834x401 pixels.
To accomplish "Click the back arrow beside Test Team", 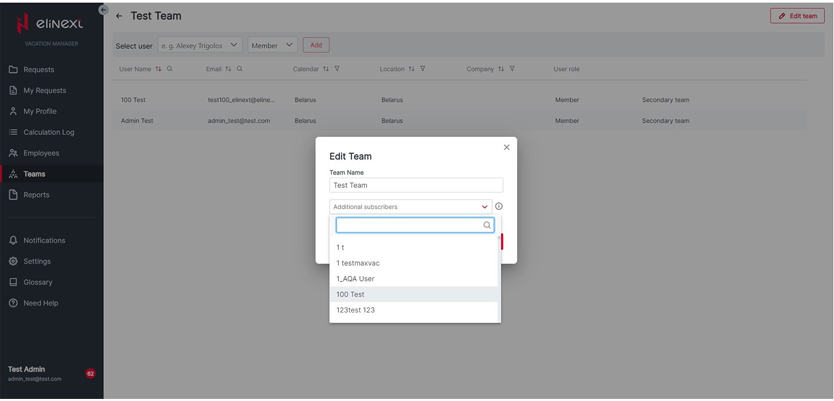I will coord(119,16).
